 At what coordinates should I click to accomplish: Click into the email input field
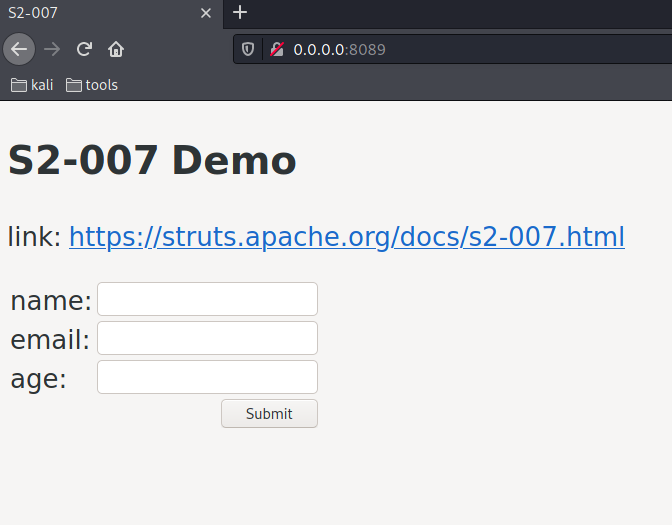[x=207, y=338]
